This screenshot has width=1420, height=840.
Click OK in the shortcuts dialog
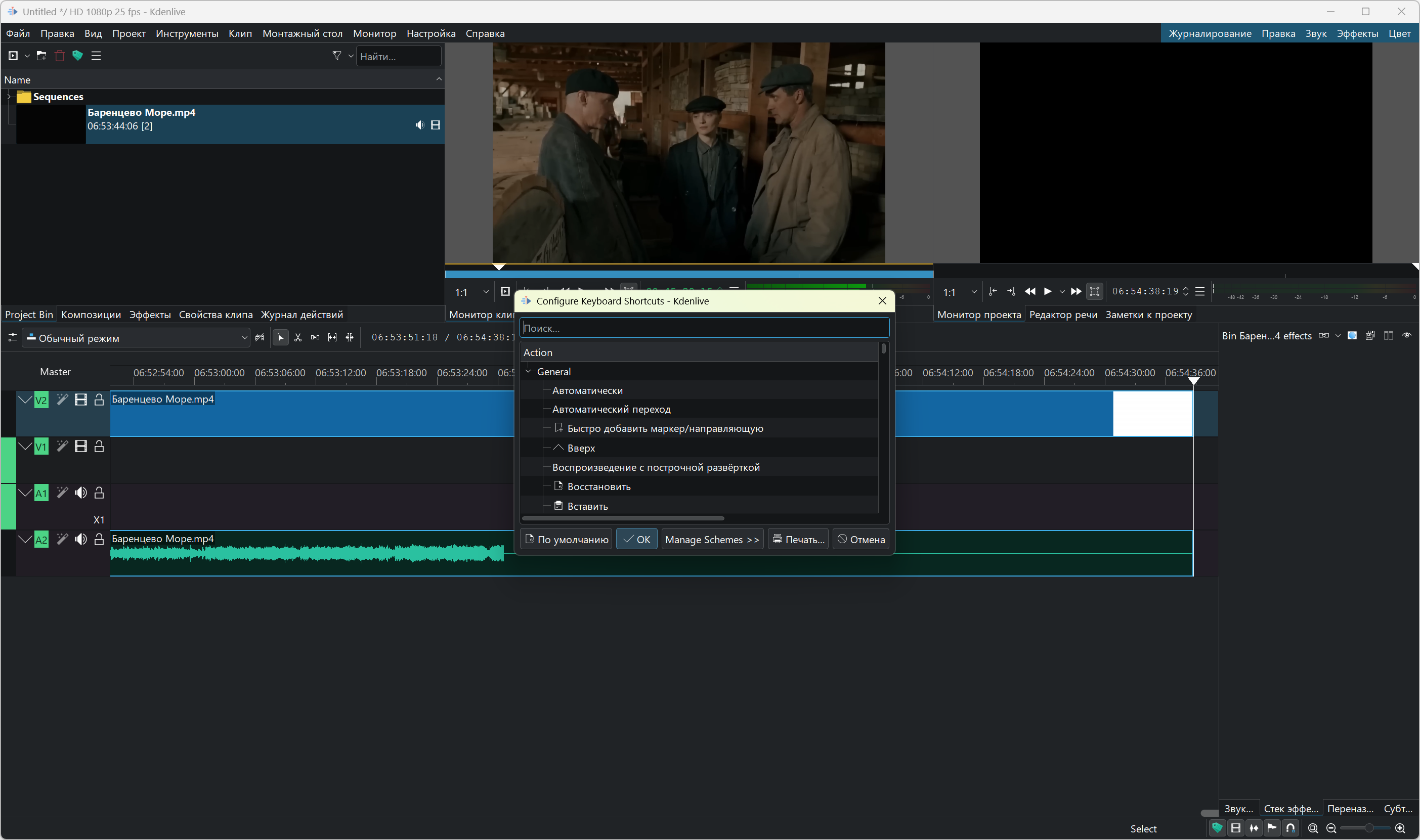point(636,540)
